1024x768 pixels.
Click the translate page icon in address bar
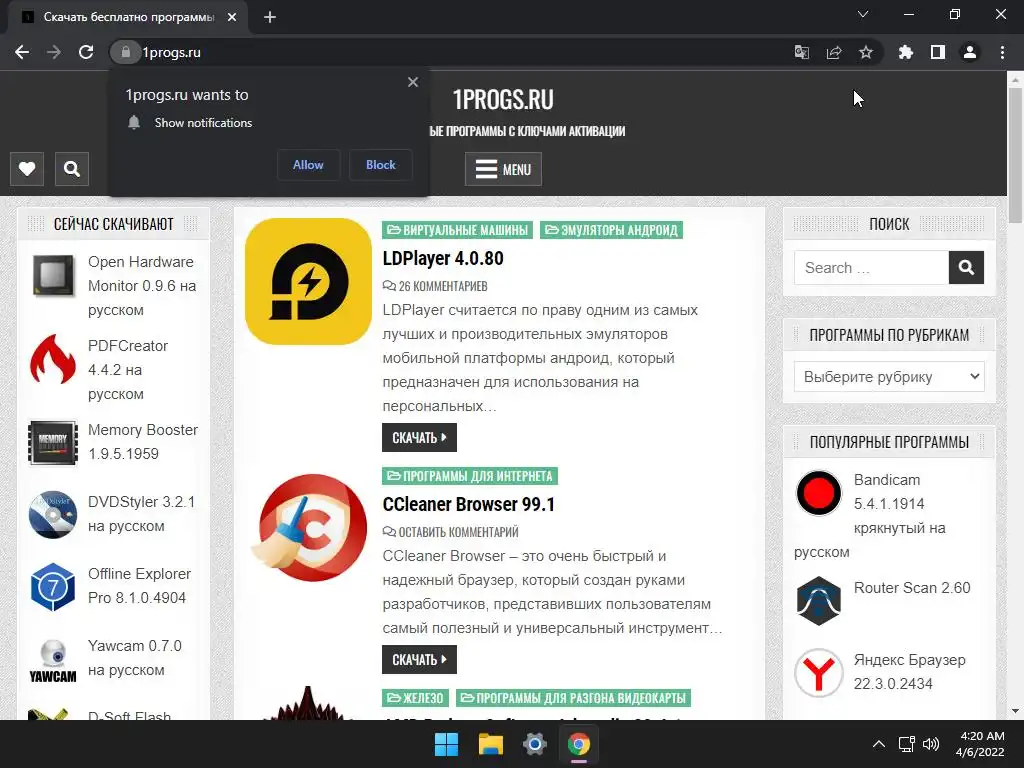pyautogui.click(x=801, y=52)
